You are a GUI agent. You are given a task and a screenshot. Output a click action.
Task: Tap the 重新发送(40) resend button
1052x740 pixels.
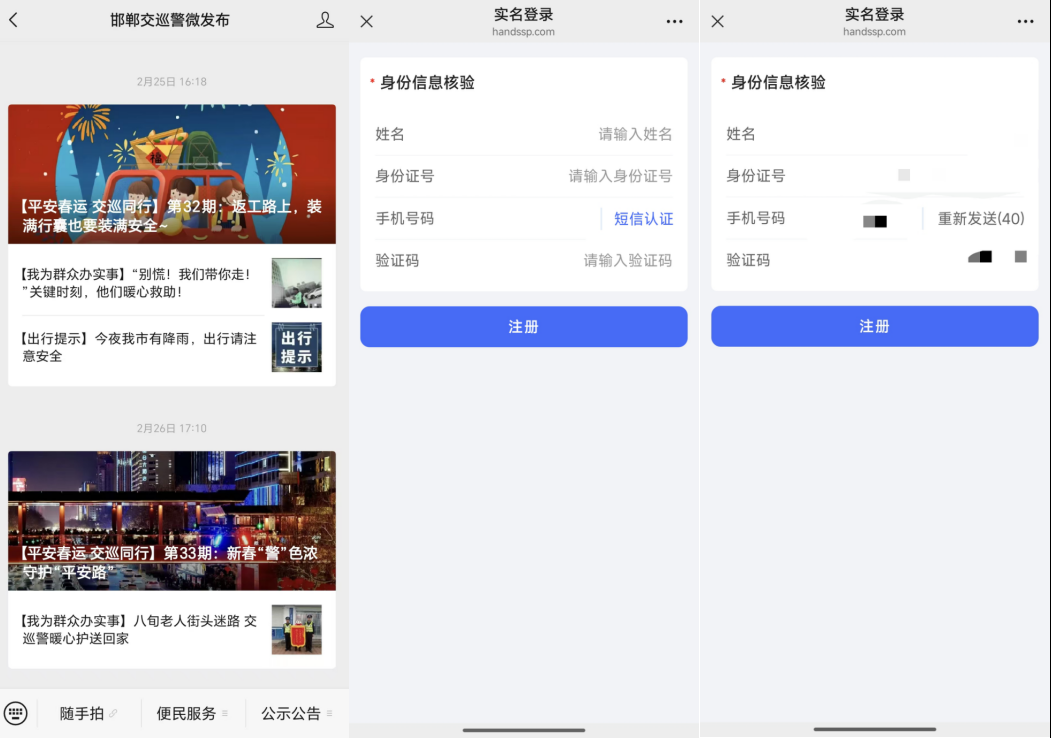click(980, 219)
